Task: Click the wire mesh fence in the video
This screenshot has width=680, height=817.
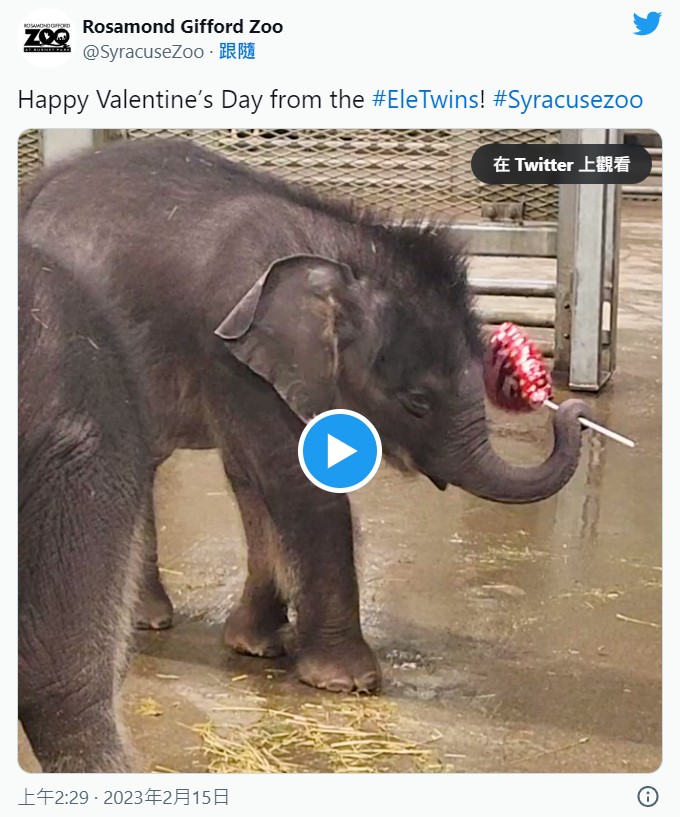Action: [339, 167]
